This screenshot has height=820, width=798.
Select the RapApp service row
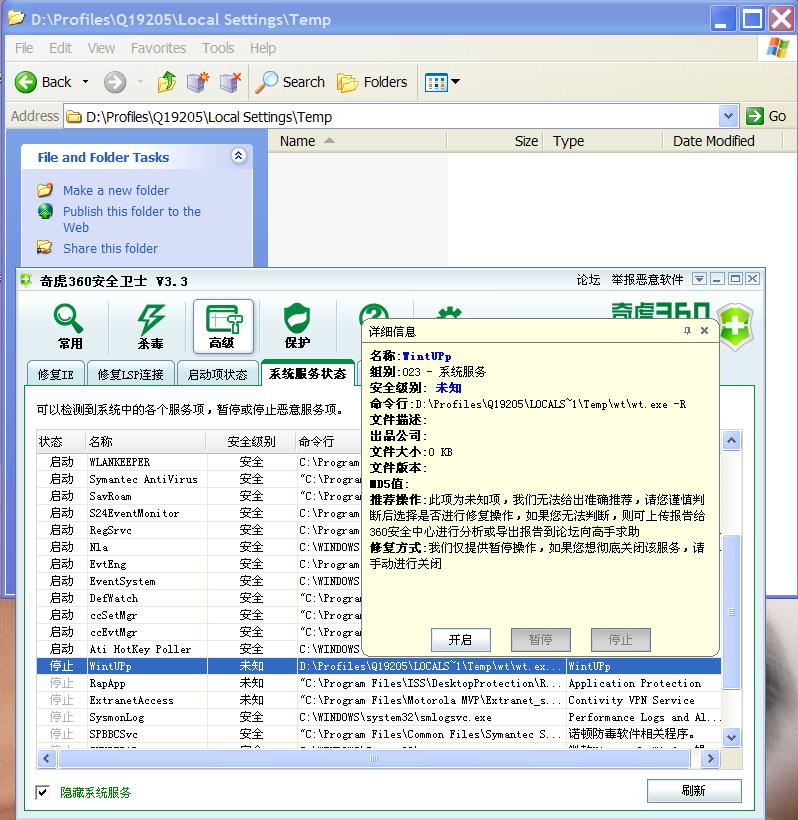pyautogui.click(x=379, y=683)
